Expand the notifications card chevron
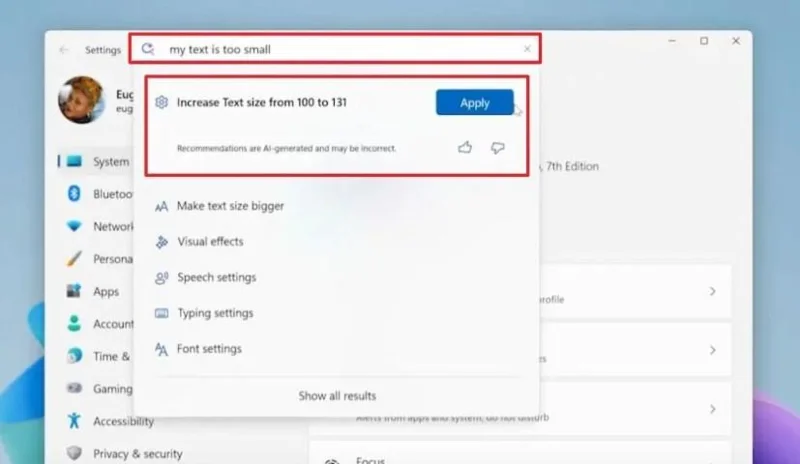This screenshot has height=464, width=800. 712,409
